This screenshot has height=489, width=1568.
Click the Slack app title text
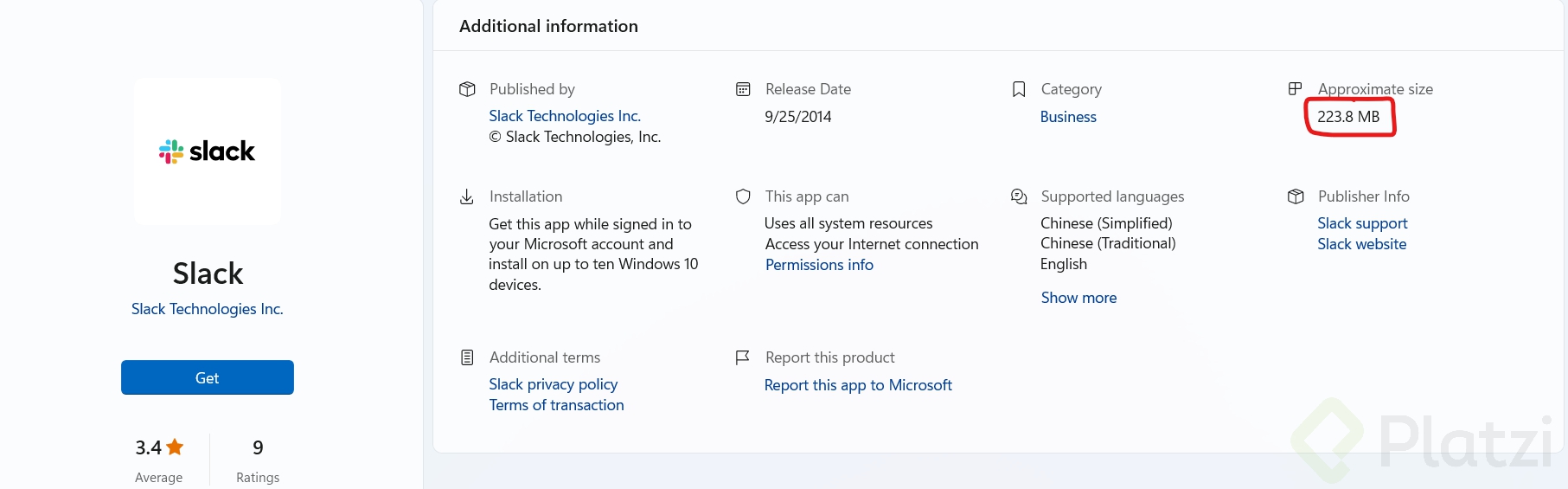[x=208, y=273]
